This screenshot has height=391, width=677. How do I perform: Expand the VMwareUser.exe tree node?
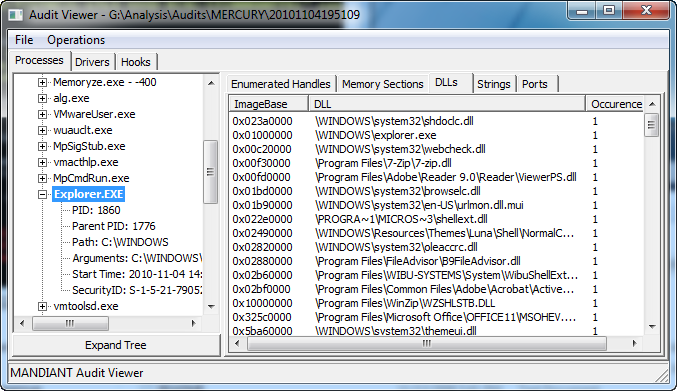[x=42, y=114]
